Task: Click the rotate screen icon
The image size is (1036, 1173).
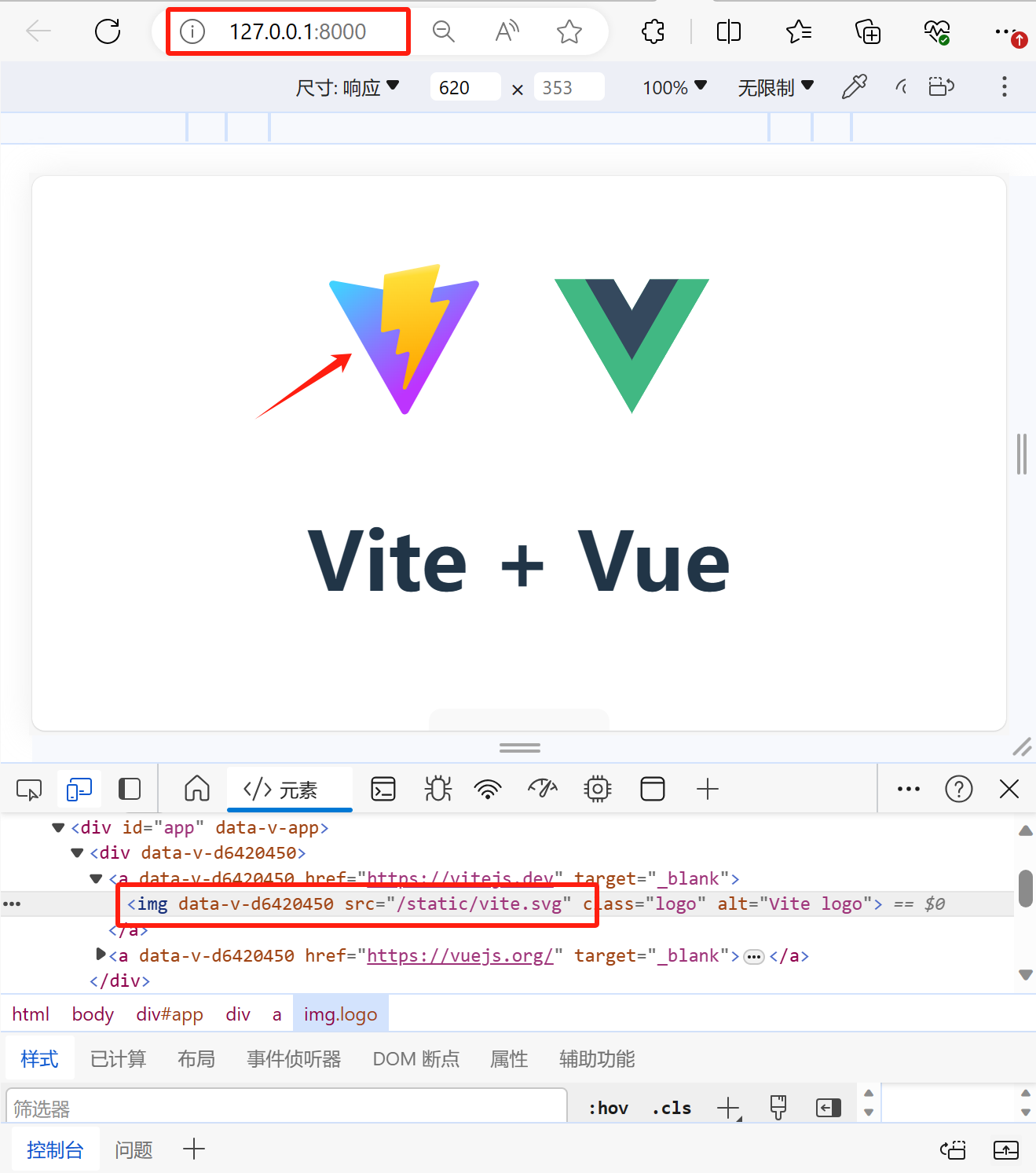Action: pos(941,86)
